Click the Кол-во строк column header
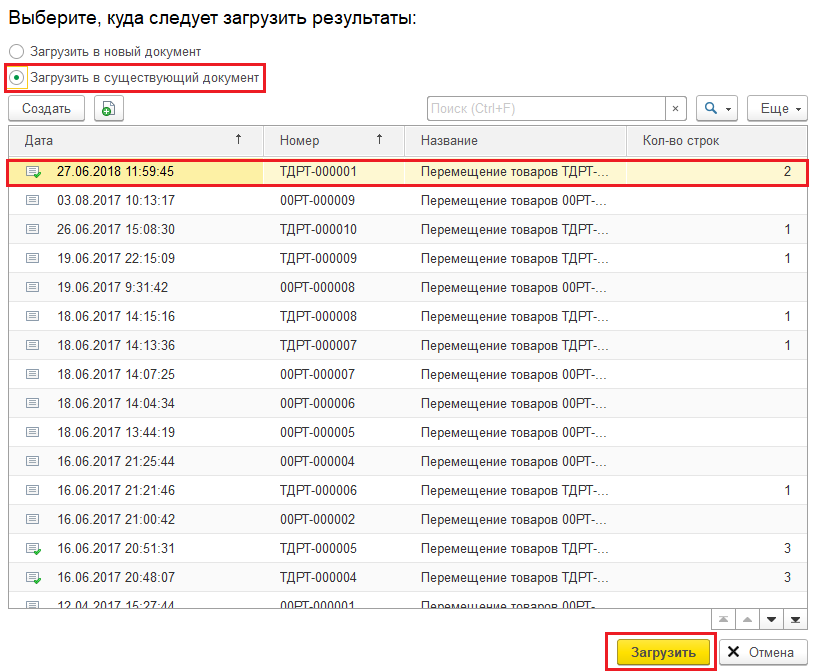This screenshot has height=672, width=815. coord(717,140)
